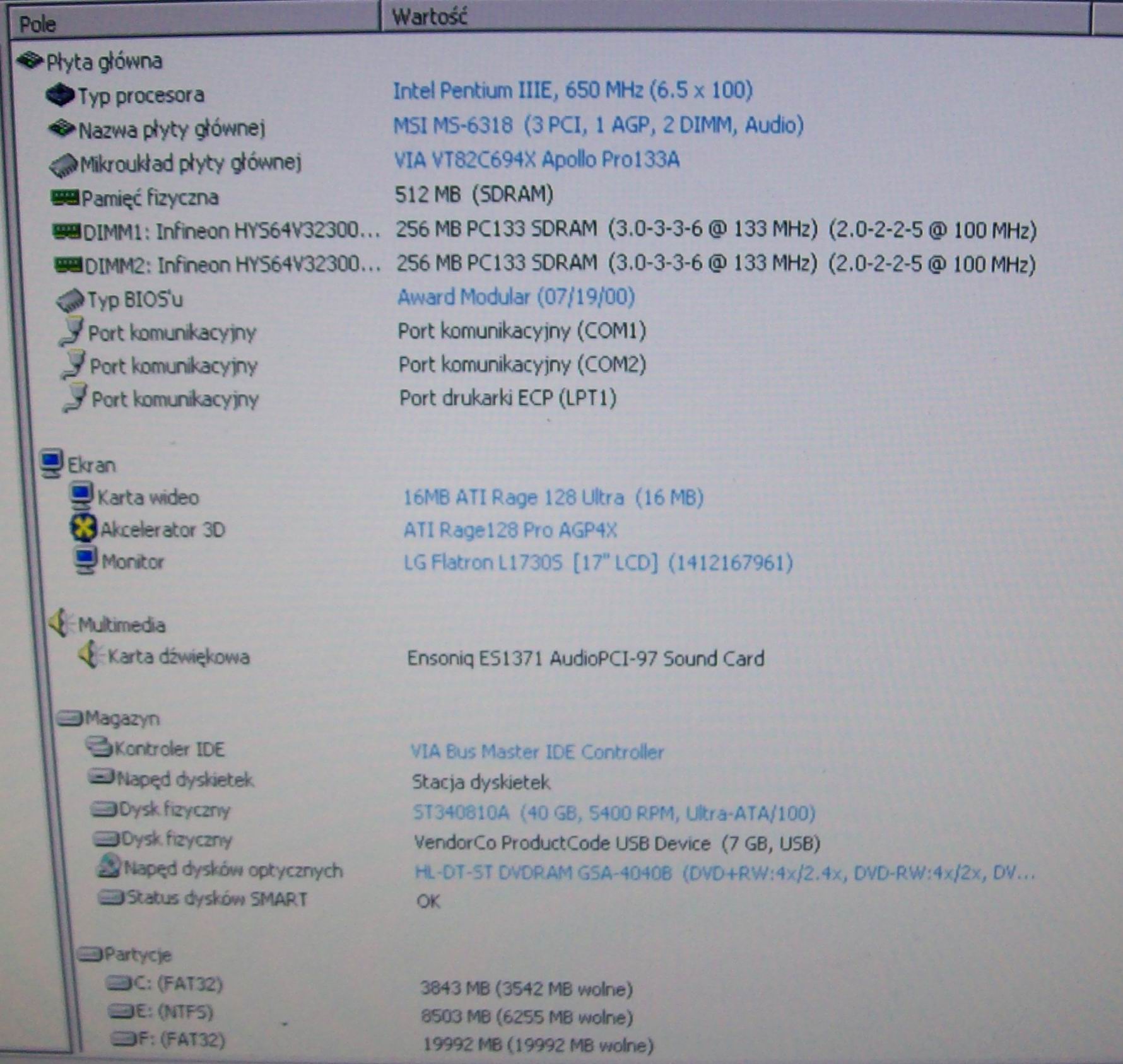Select '19992 MB (19992 MB wolne)' value
This screenshot has height=1064, width=1123.
point(538,1045)
